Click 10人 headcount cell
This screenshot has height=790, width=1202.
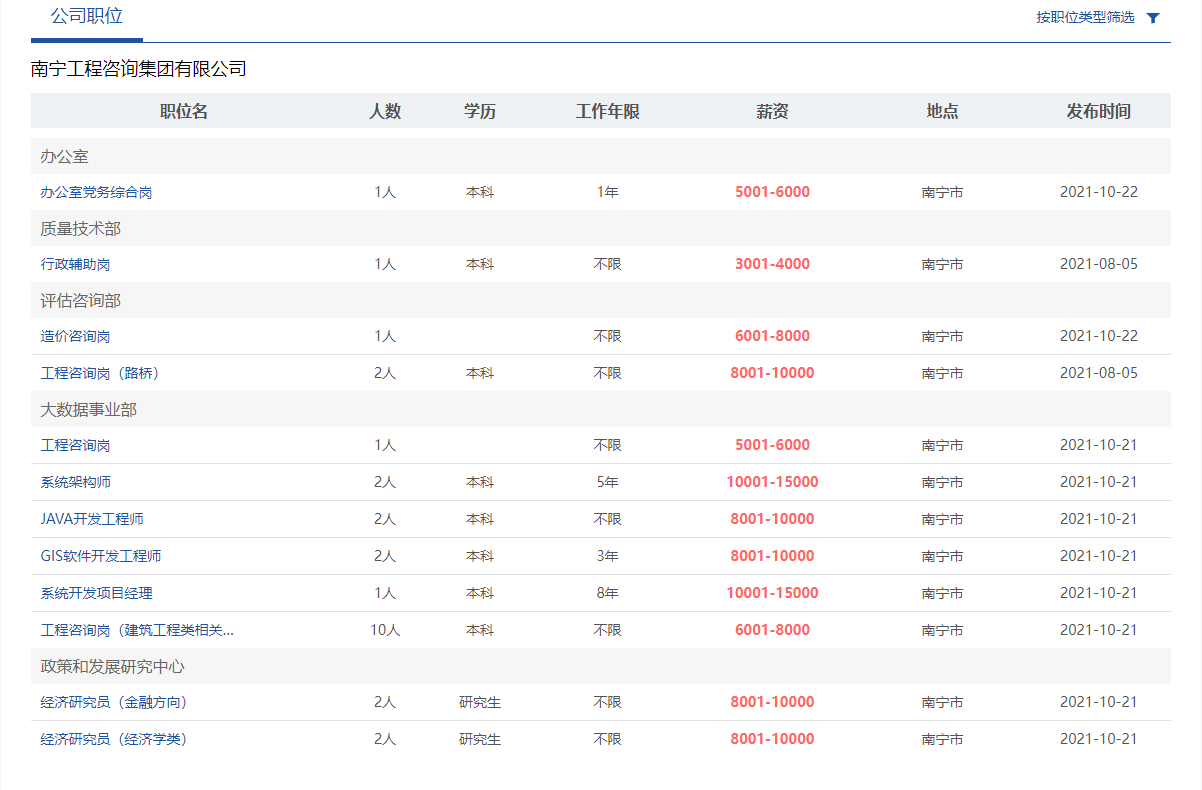click(x=385, y=630)
